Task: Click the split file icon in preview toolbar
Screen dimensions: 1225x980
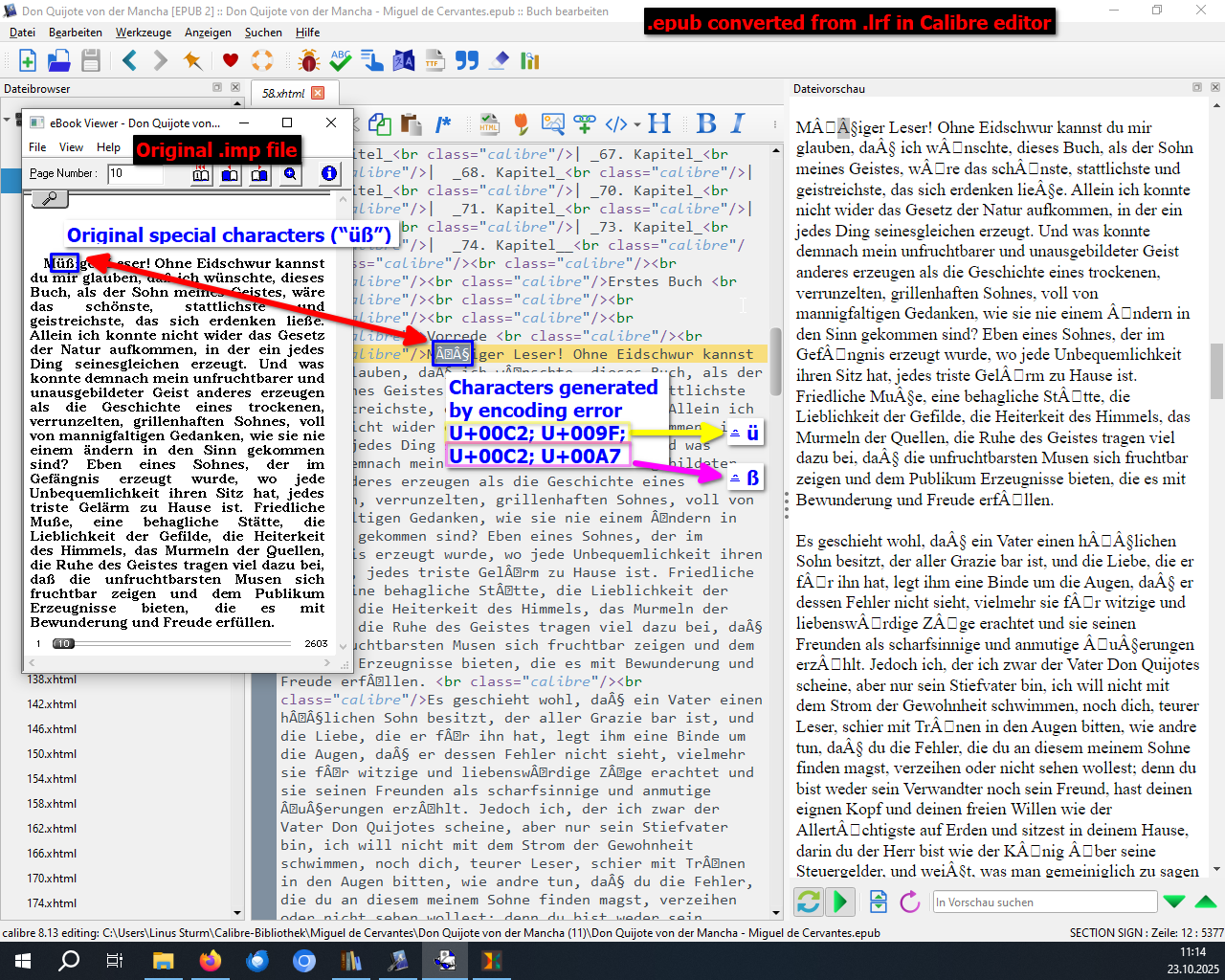Action: [879, 902]
